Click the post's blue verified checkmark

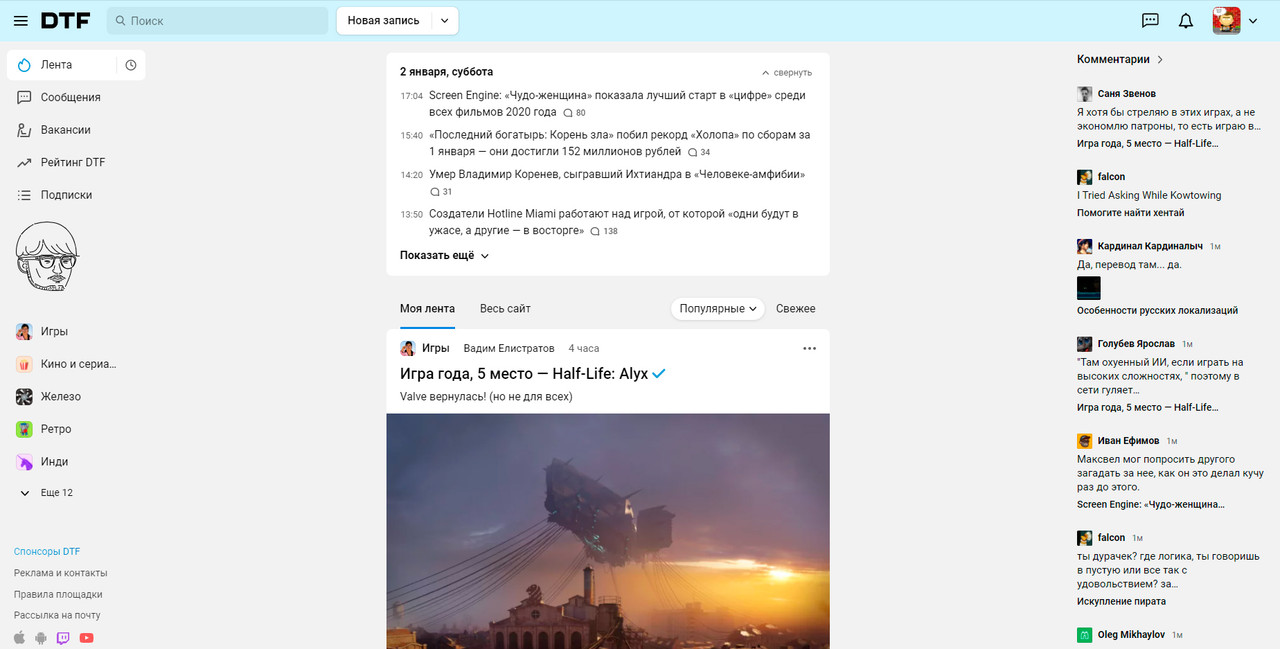(x=659, y=374)
